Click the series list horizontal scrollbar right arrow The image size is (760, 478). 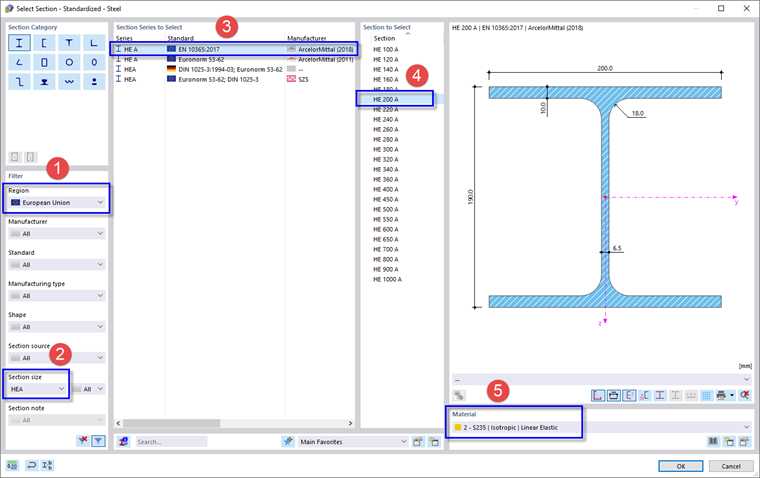point(350,423)
